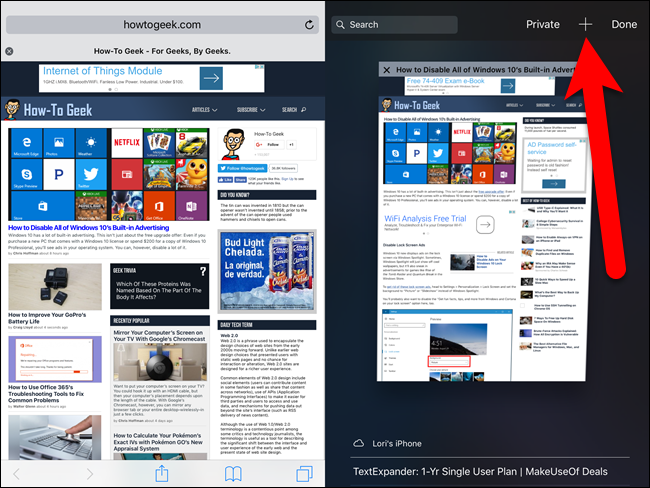This screenshot has width=650, height=488.
Task: Open the Office 365 Troubleshooting Tools article
Action: point(46,393)
